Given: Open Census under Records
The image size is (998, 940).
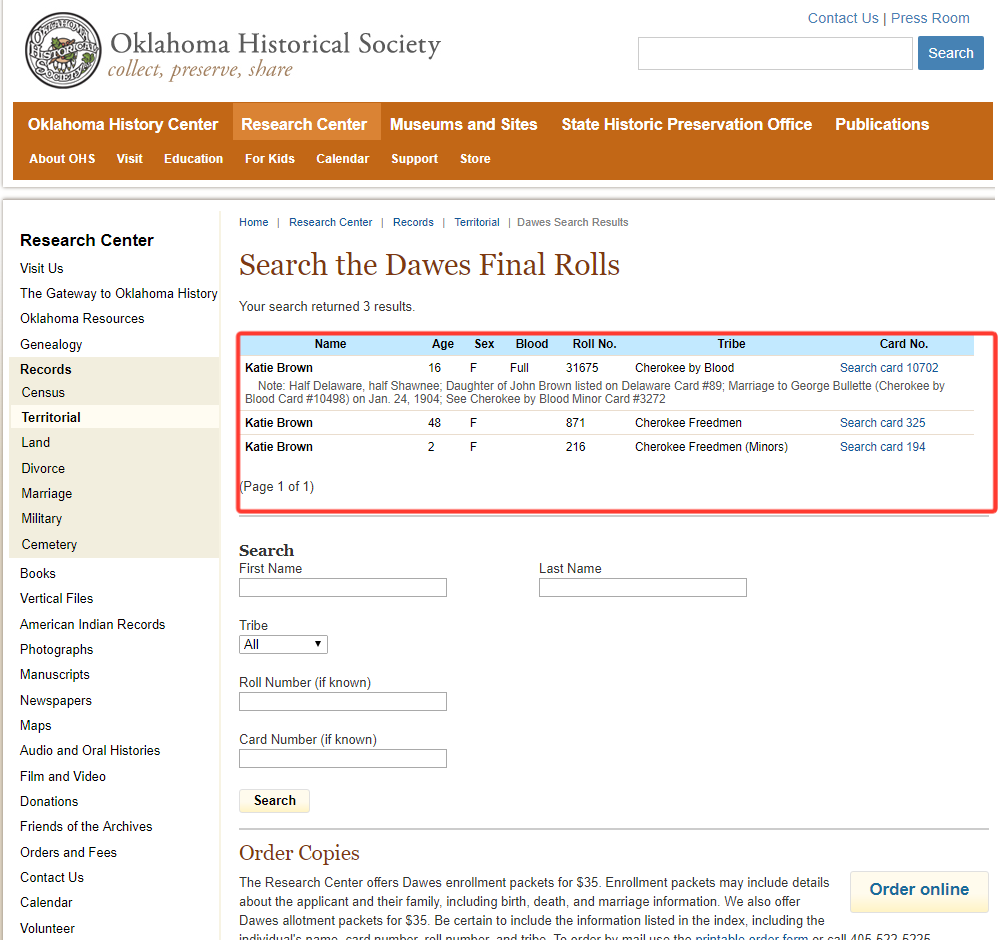Looking at the screenshot, I should tap(43, 393).
